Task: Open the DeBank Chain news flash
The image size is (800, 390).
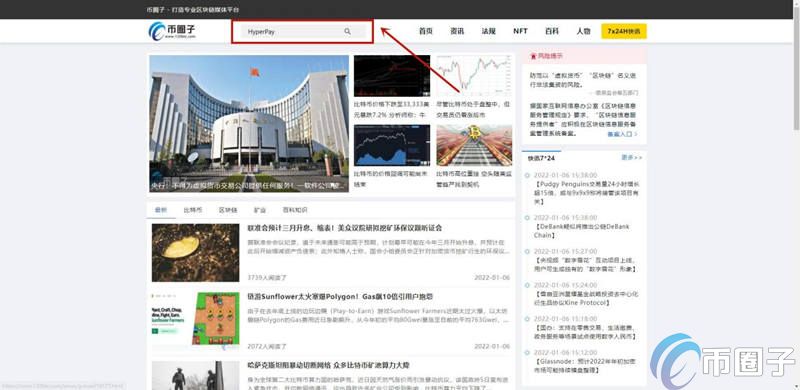Action: pyautogui.click(x=582, y=231)
